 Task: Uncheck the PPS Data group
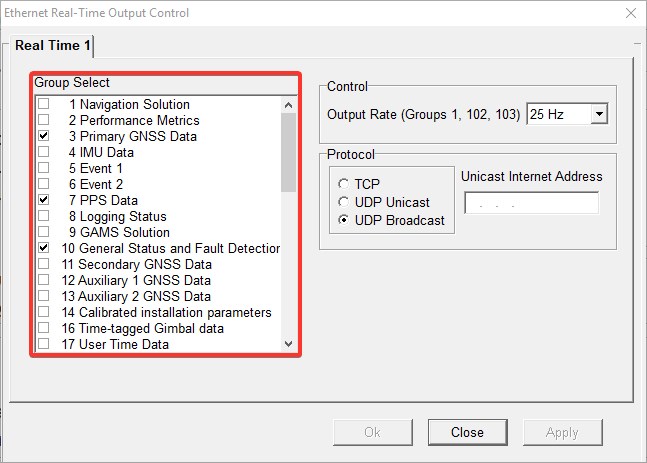tap(43, 200)
